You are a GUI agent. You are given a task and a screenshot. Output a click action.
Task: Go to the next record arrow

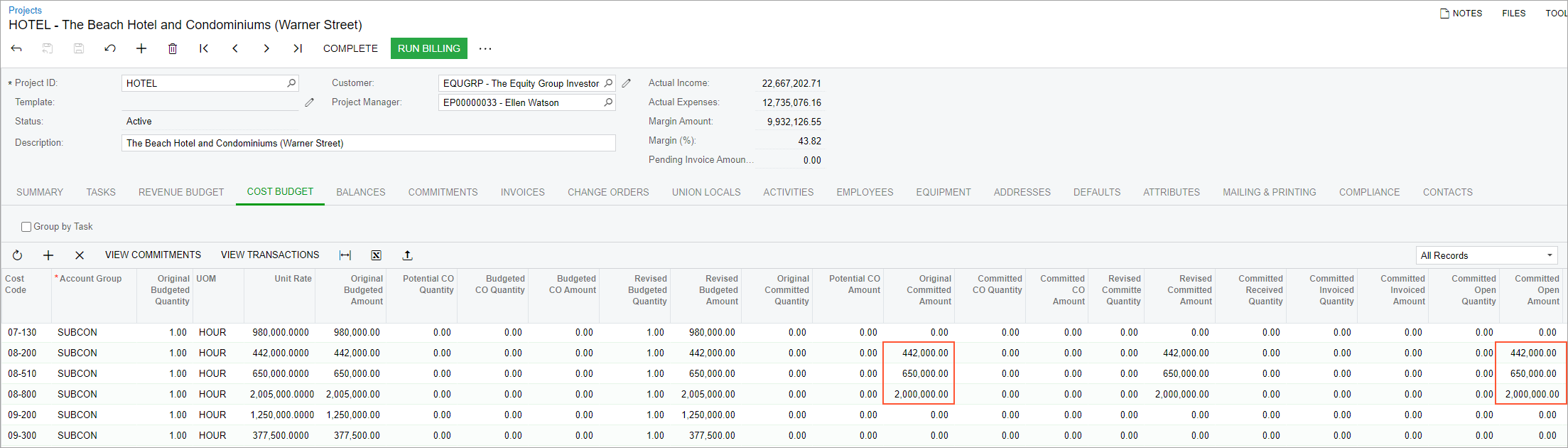click(x=266, y=48)
